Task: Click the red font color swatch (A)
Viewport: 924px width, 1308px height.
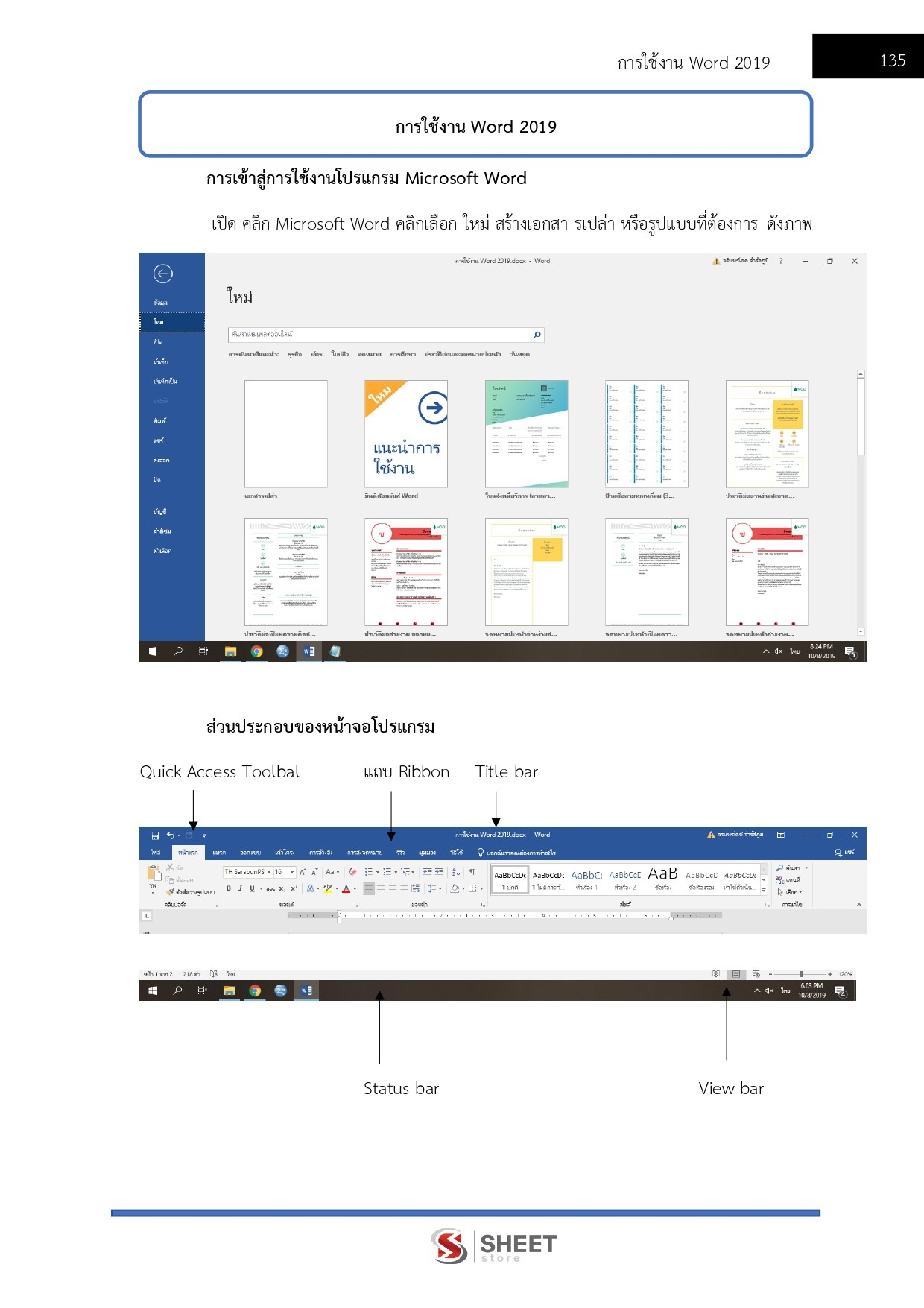Action: (346, 888)
